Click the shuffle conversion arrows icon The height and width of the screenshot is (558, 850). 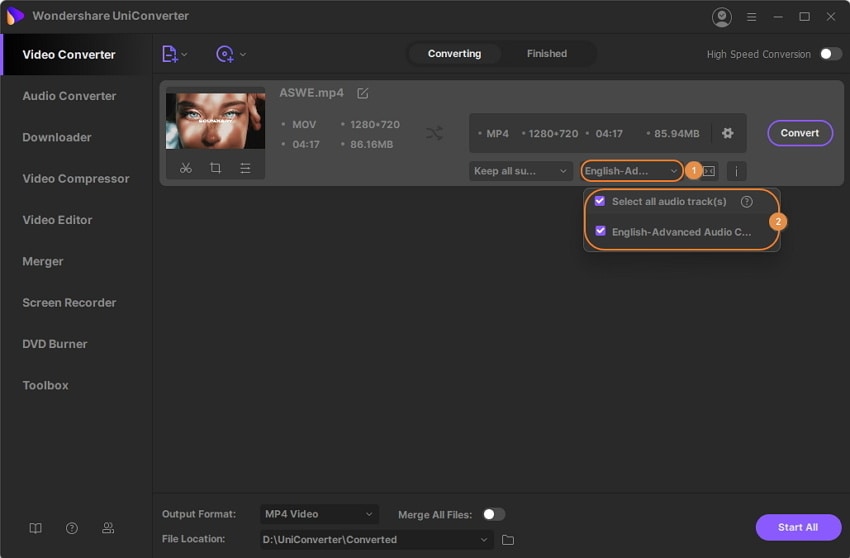click(x=434, y=133)
